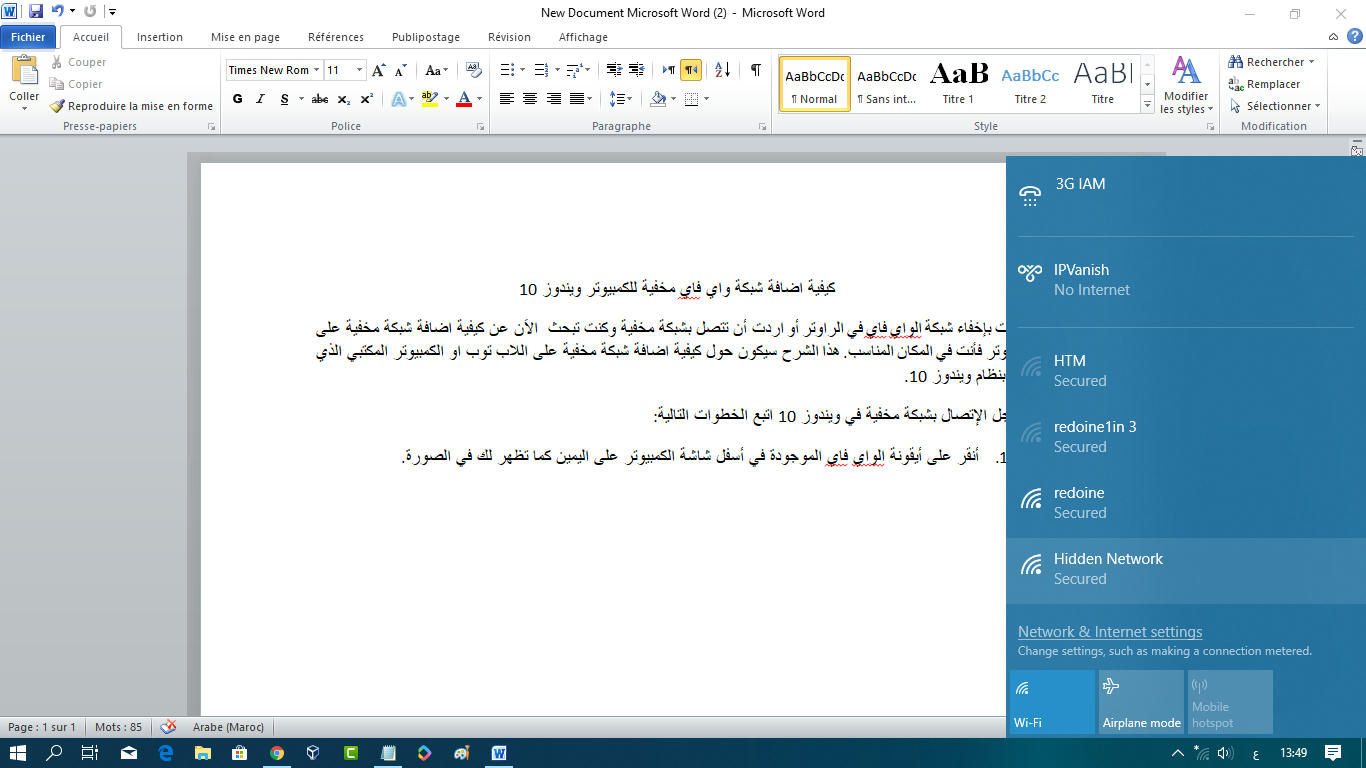The width and height of the screenshot is (1366, 768).
Task: Toggle the Airplane mode tile
Action: 1141,702
